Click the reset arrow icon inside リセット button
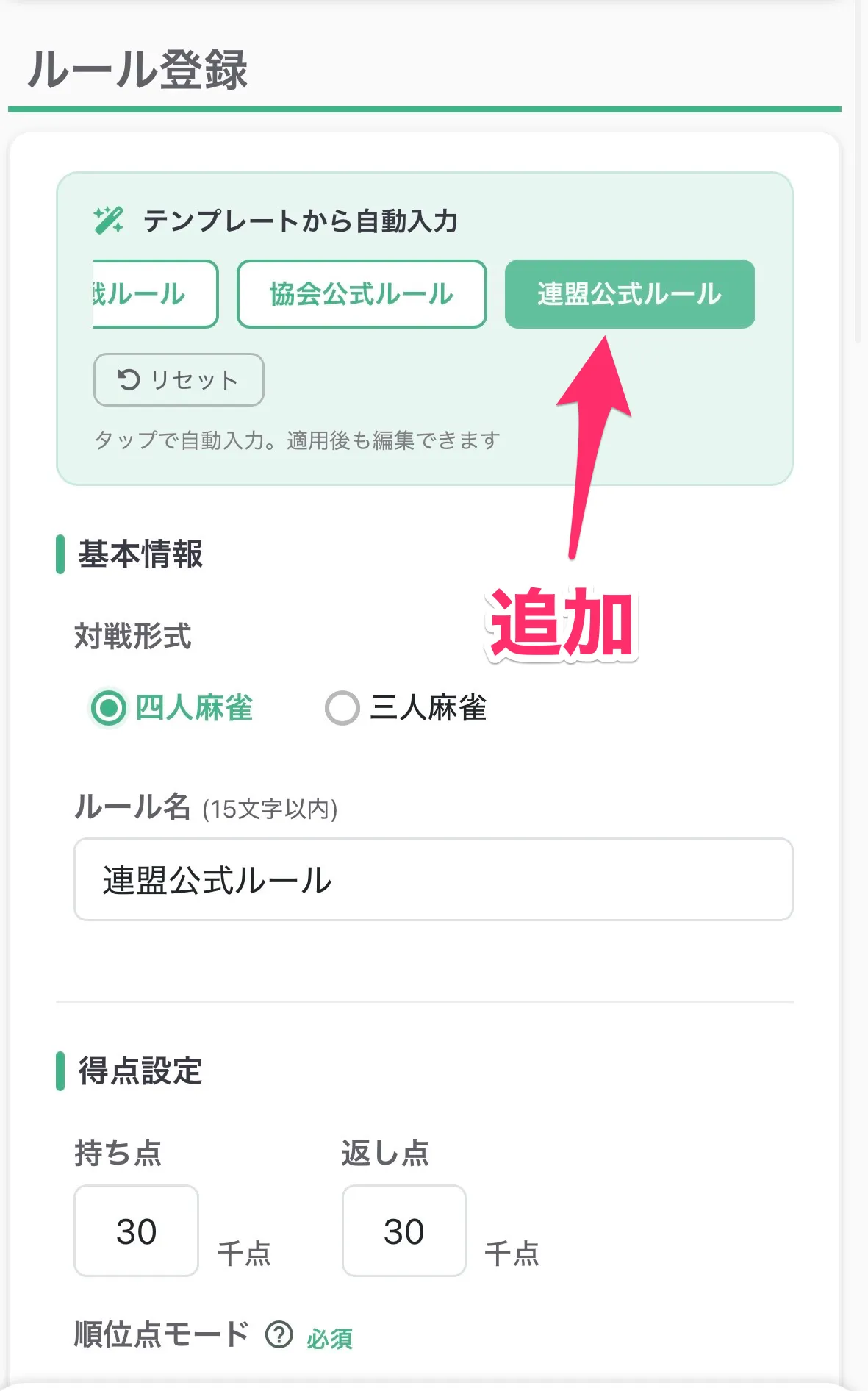The image size is (868, 1391). click(129, 379)
